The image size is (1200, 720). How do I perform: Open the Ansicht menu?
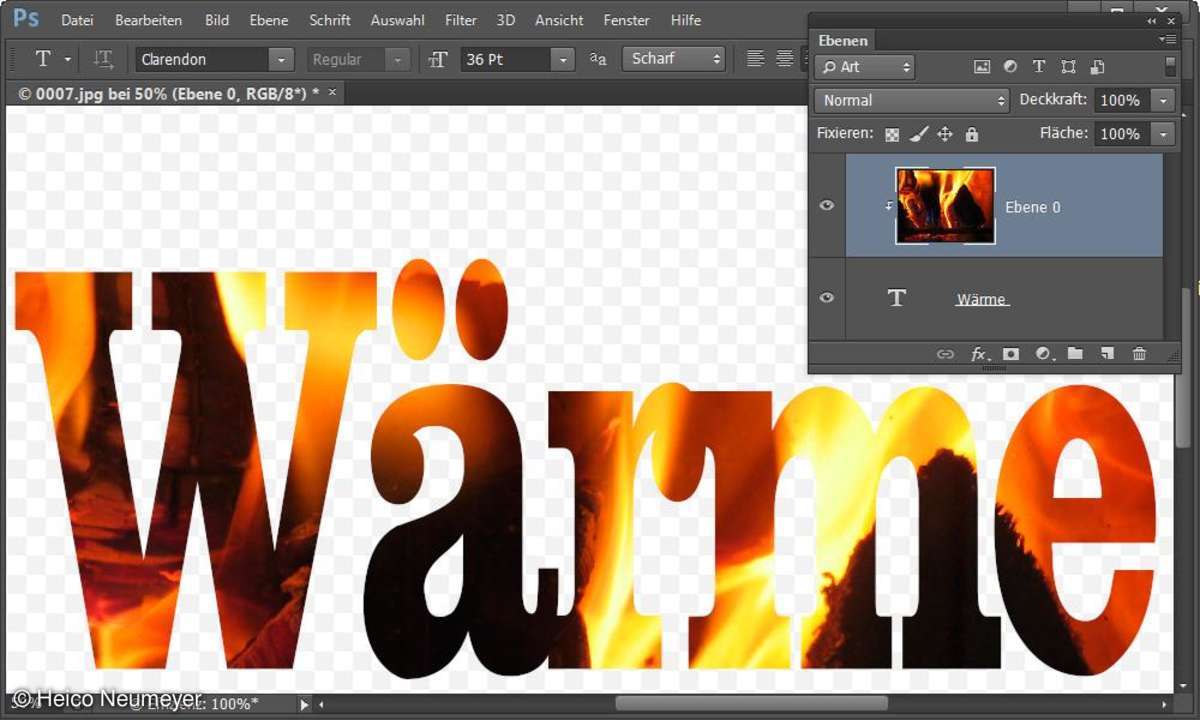(559, 20)
